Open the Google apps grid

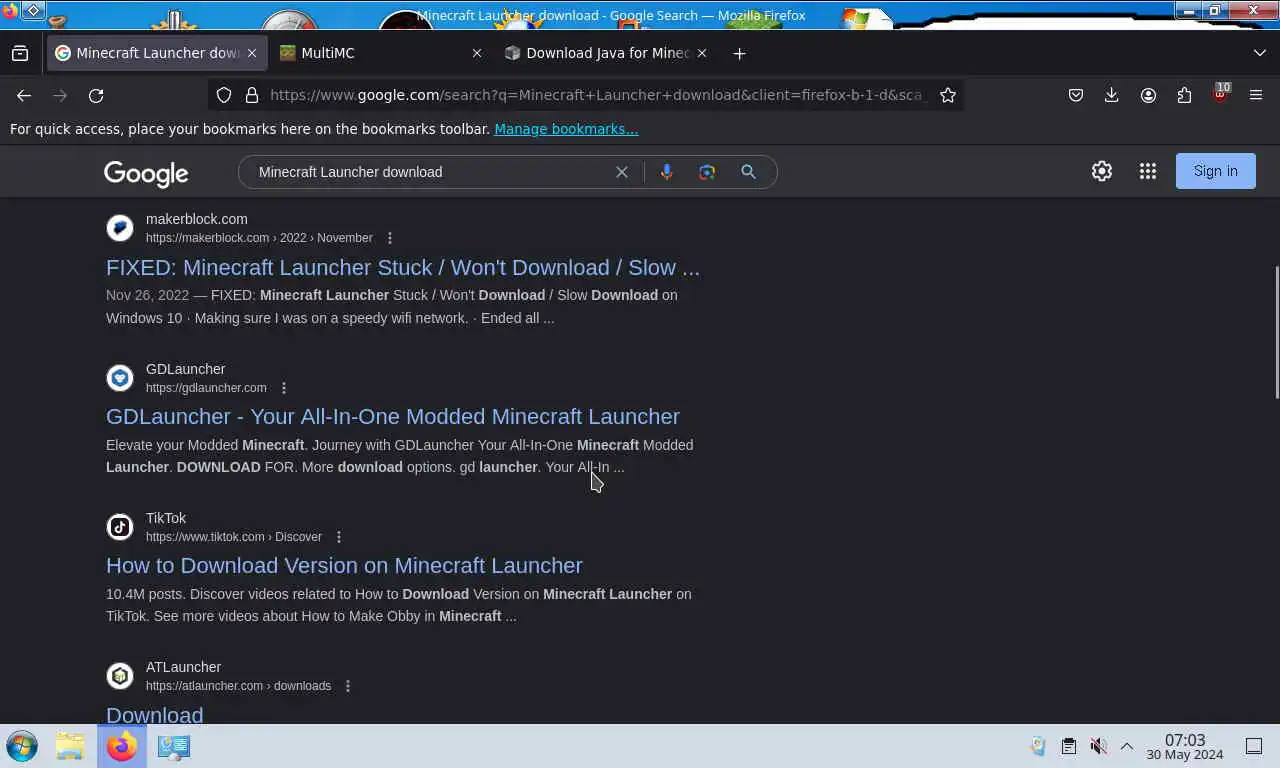coord(1148,171)
